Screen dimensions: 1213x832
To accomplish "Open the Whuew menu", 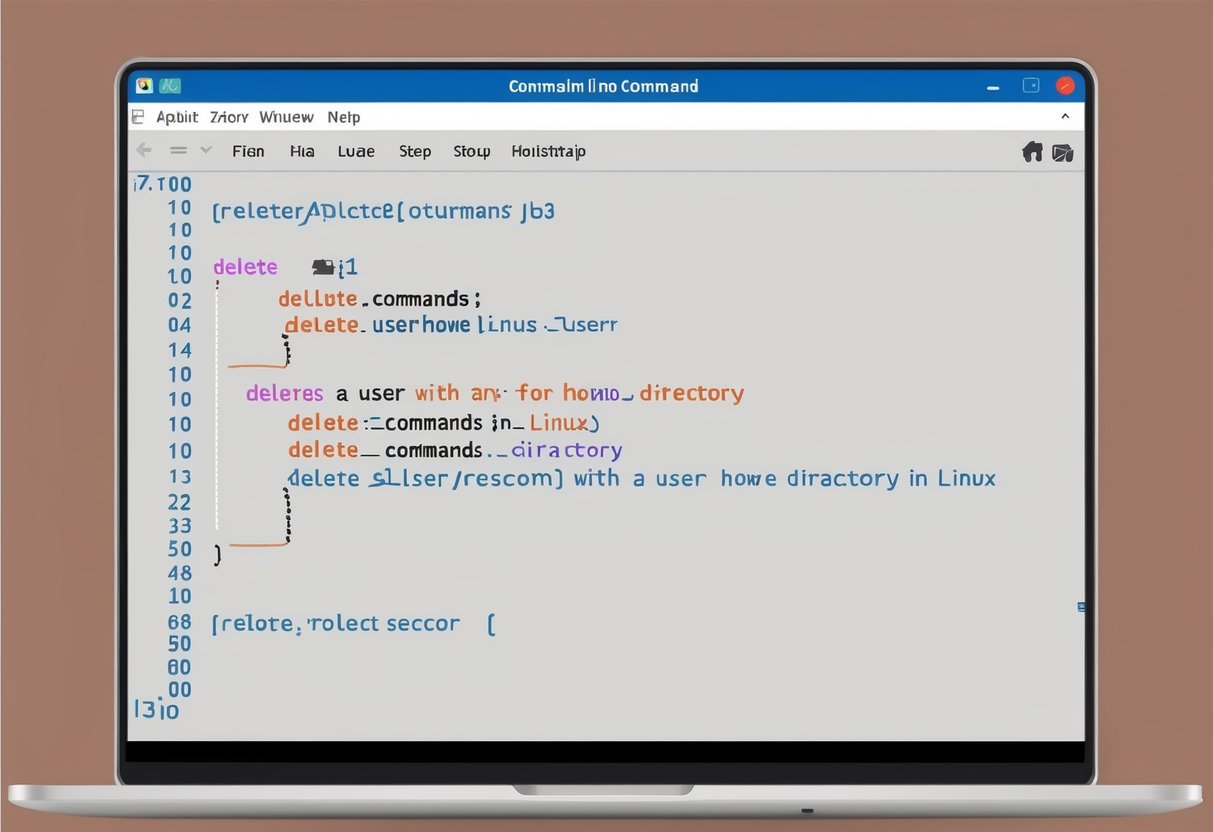I will click(286, 117).
